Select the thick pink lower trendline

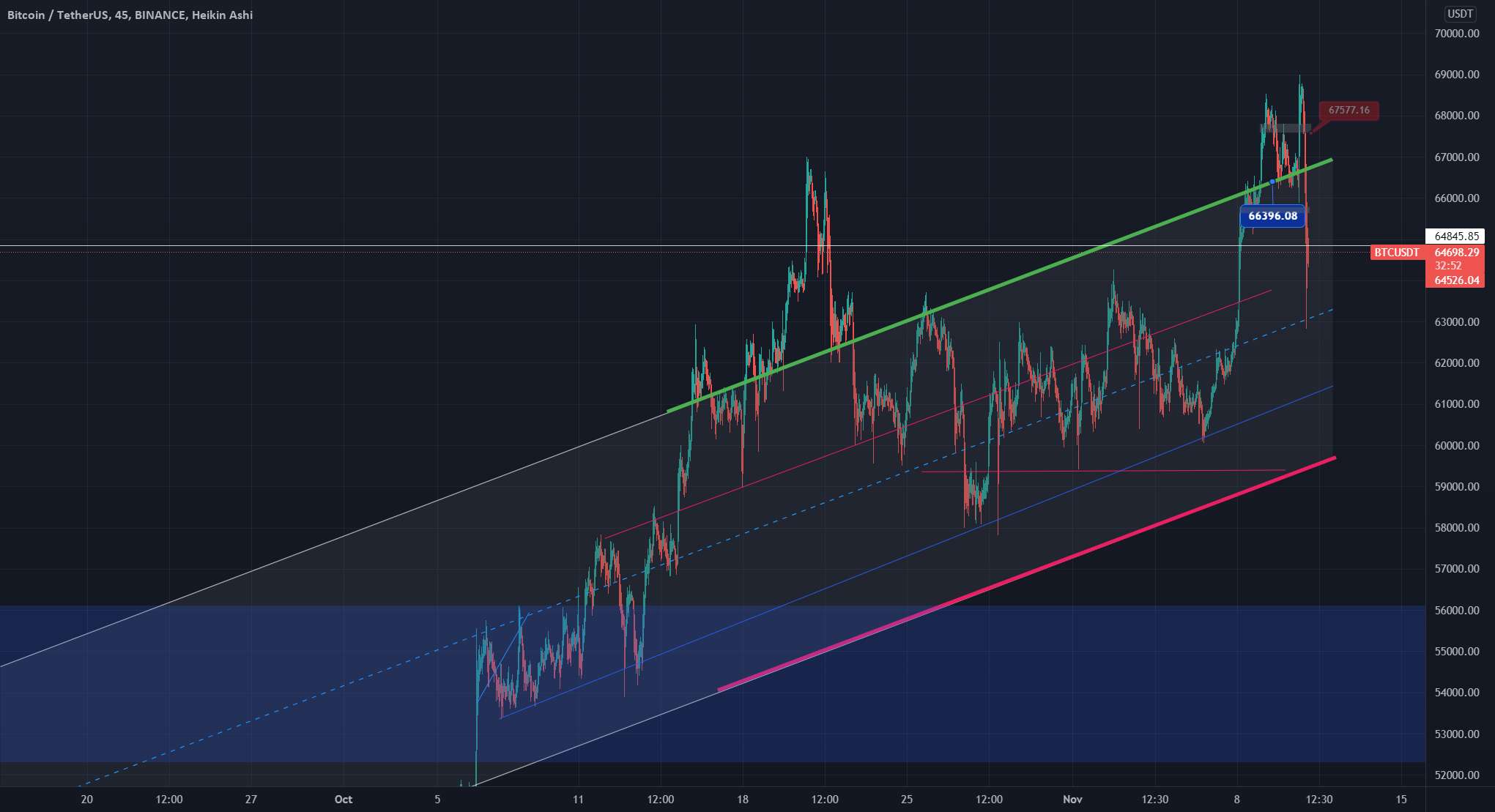pyautogui.click(x=1025, y=573)
